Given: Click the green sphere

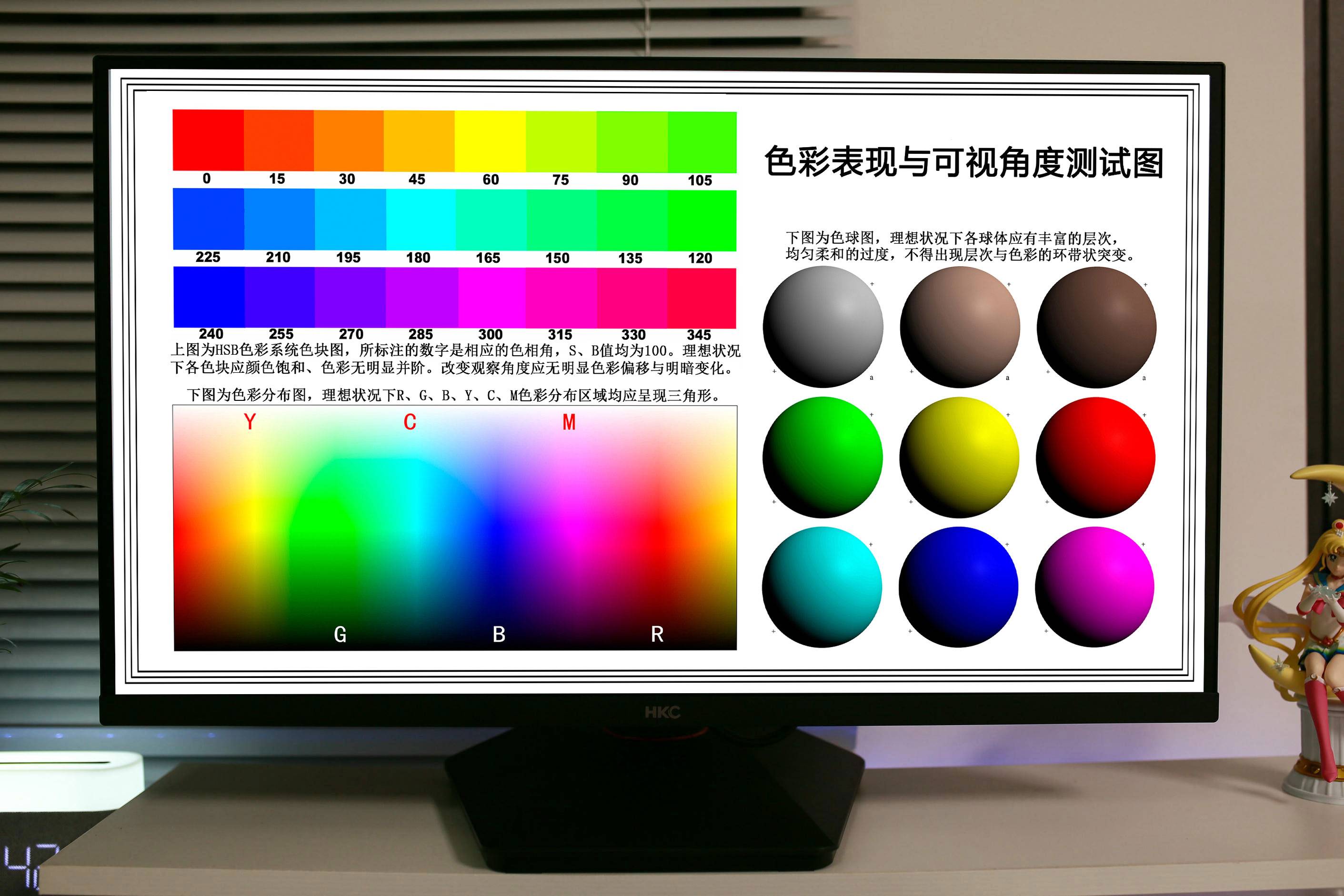Looking at the screenshot, I should click(822, 457).
